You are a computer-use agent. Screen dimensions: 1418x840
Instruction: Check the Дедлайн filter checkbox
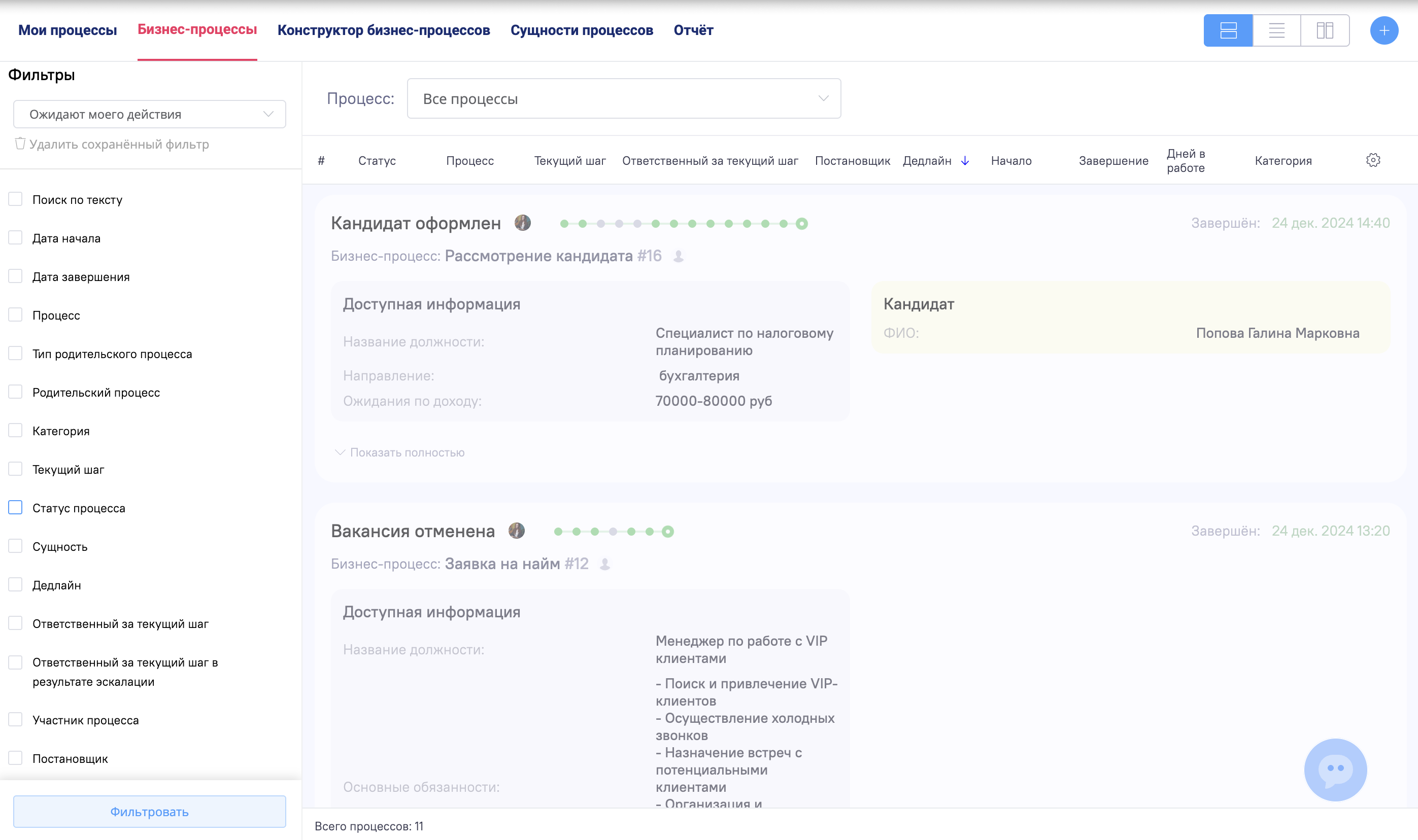click(15, 584)
